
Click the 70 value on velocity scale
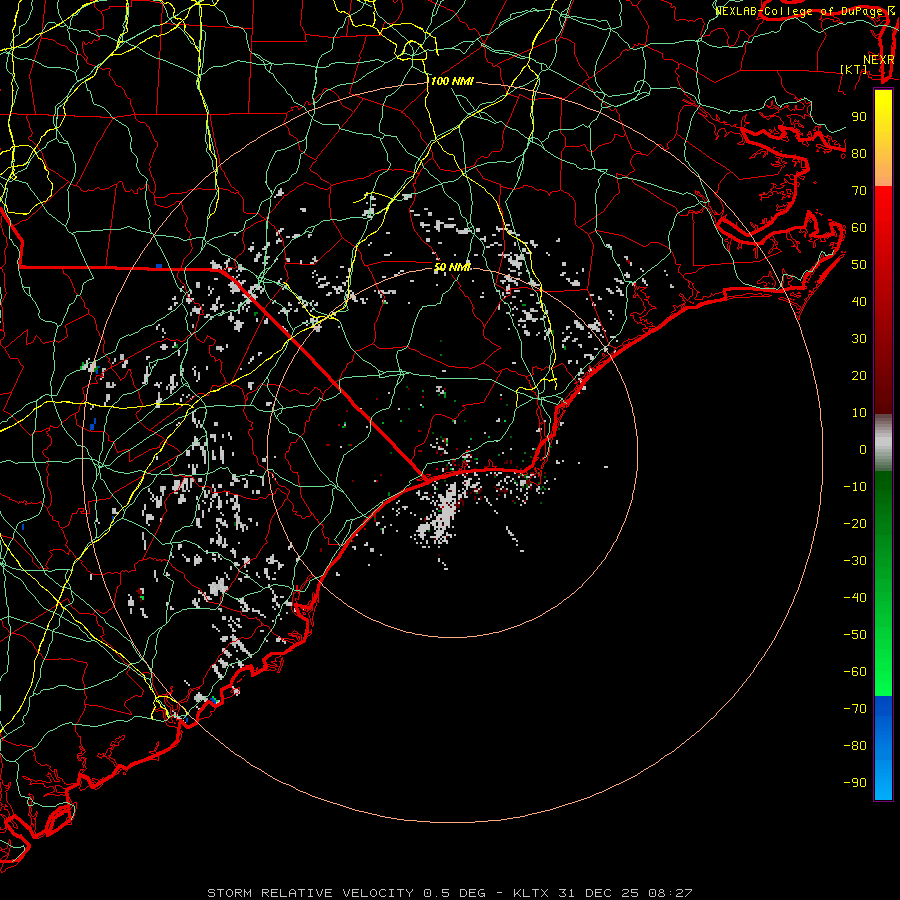point(859,191)
